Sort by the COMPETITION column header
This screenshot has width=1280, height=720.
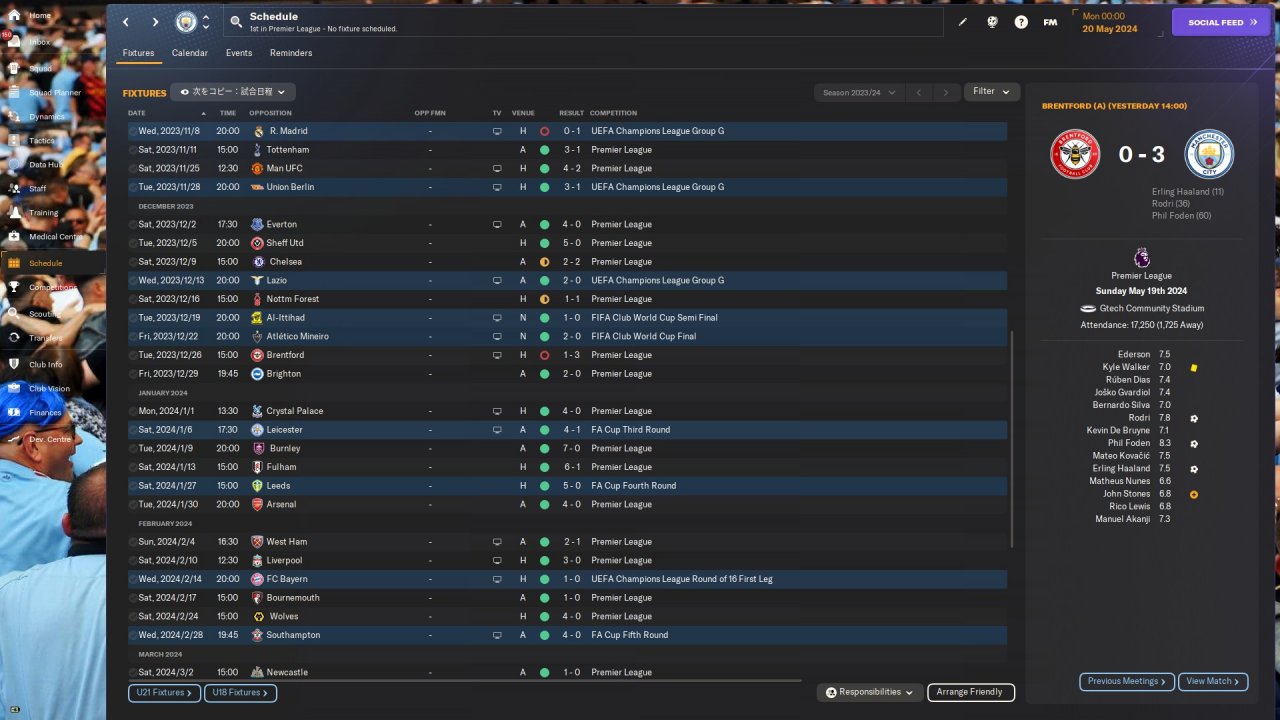tap(613, 113)
